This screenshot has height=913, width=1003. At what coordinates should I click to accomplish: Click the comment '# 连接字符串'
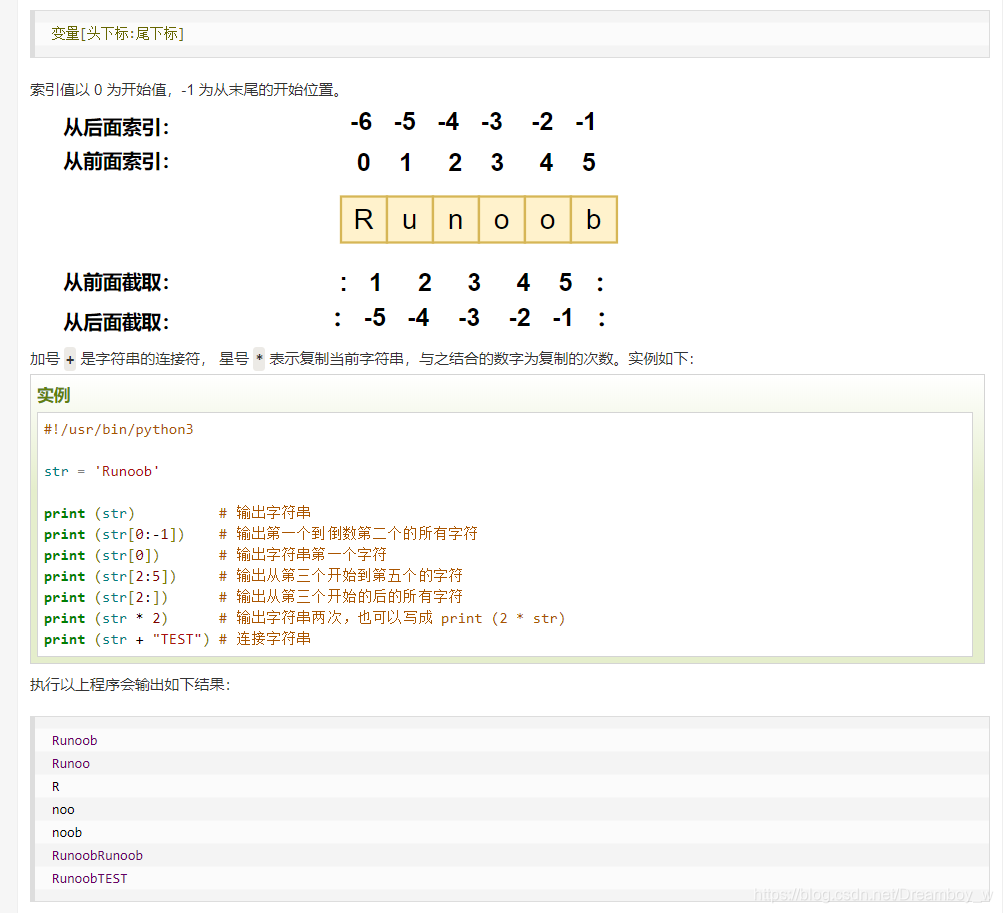[265, 639]
